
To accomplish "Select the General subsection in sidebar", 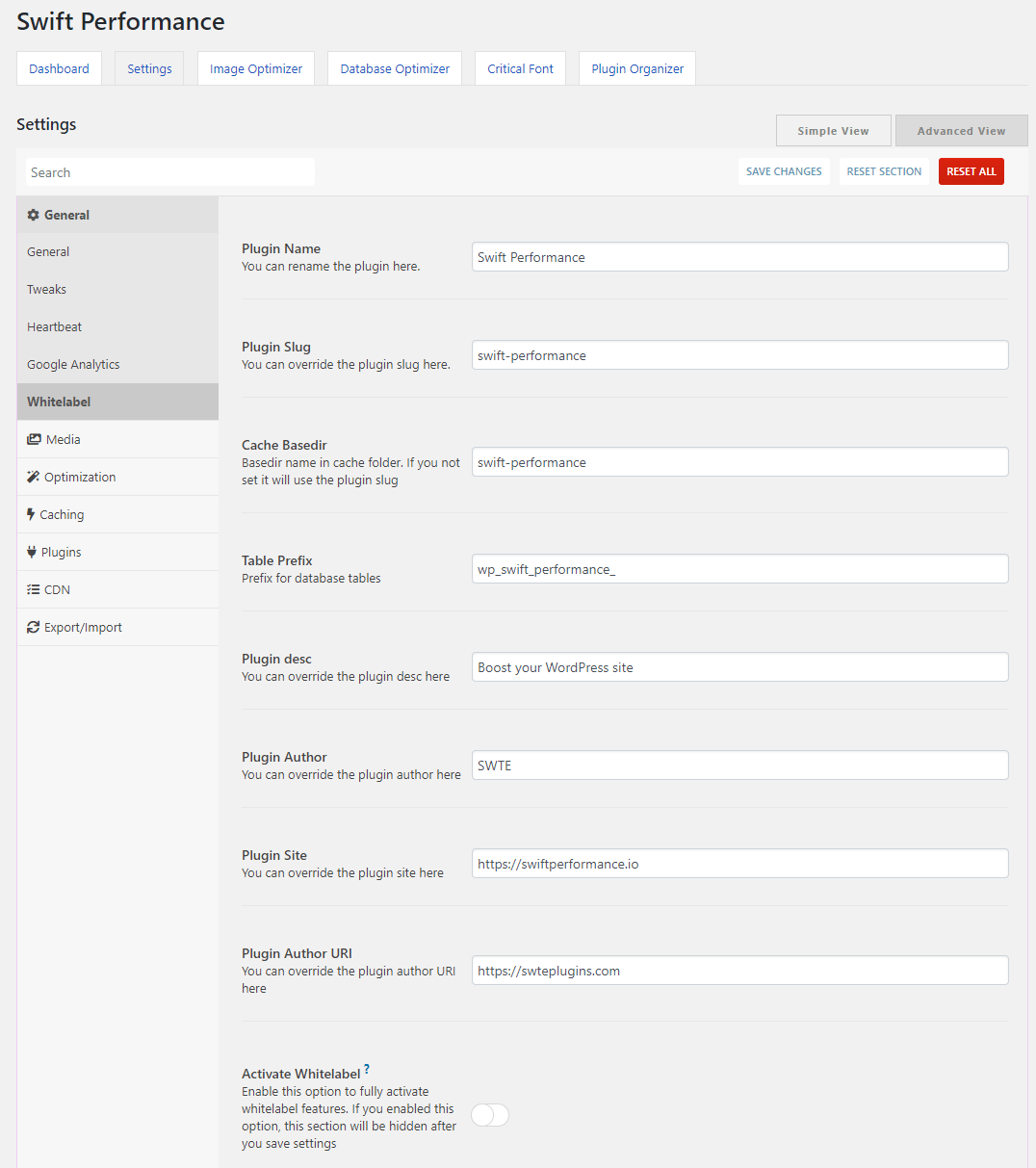I will [117, 251].
